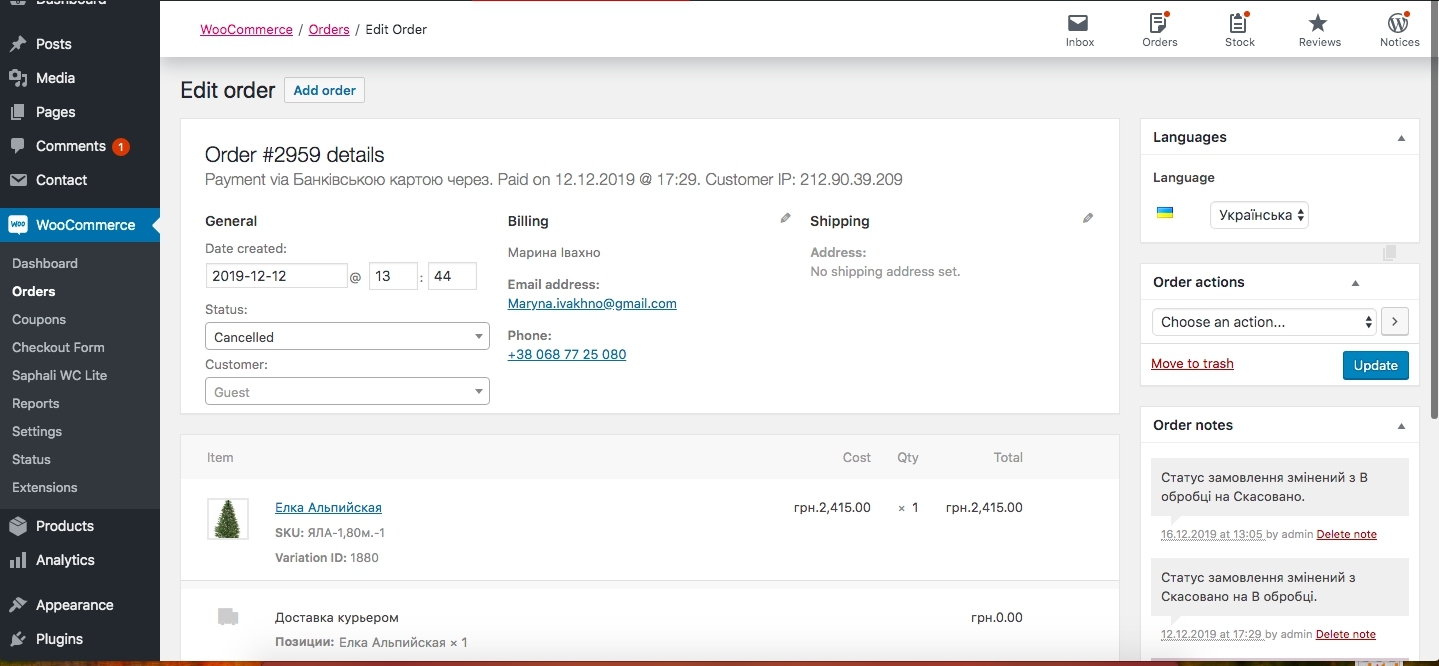
Task: Click the date created input field
Action: [276, 276]
